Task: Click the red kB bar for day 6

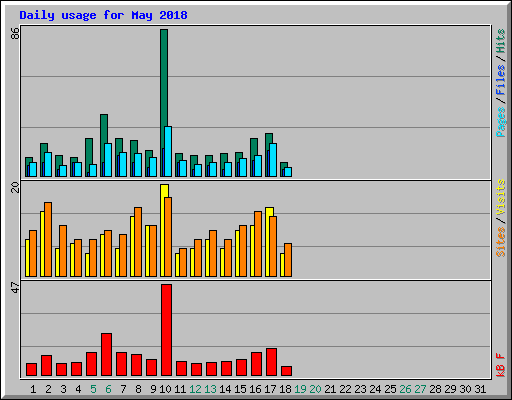Action: click(x=106, y=354)
